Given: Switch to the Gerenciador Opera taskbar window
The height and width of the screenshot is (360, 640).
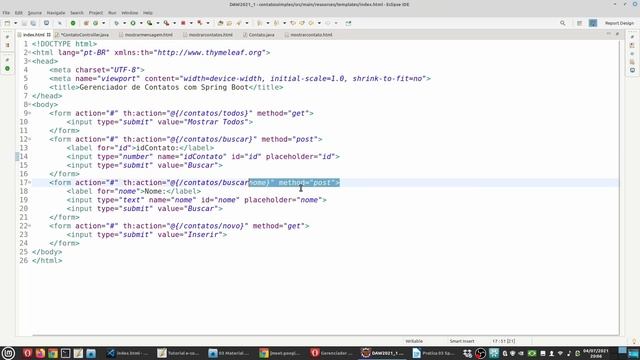Looking at the screenshot, I should coord(331,353).
